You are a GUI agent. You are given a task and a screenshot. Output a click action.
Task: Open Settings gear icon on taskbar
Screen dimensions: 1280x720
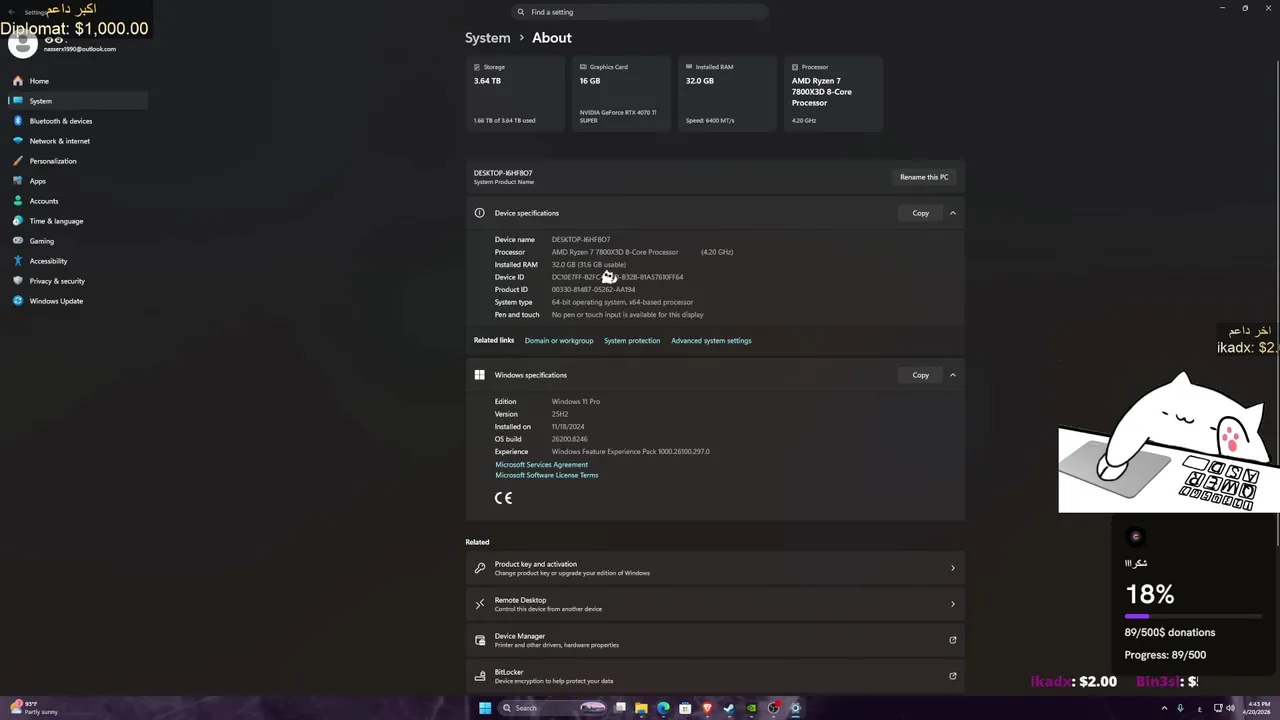tap(795, 708)
